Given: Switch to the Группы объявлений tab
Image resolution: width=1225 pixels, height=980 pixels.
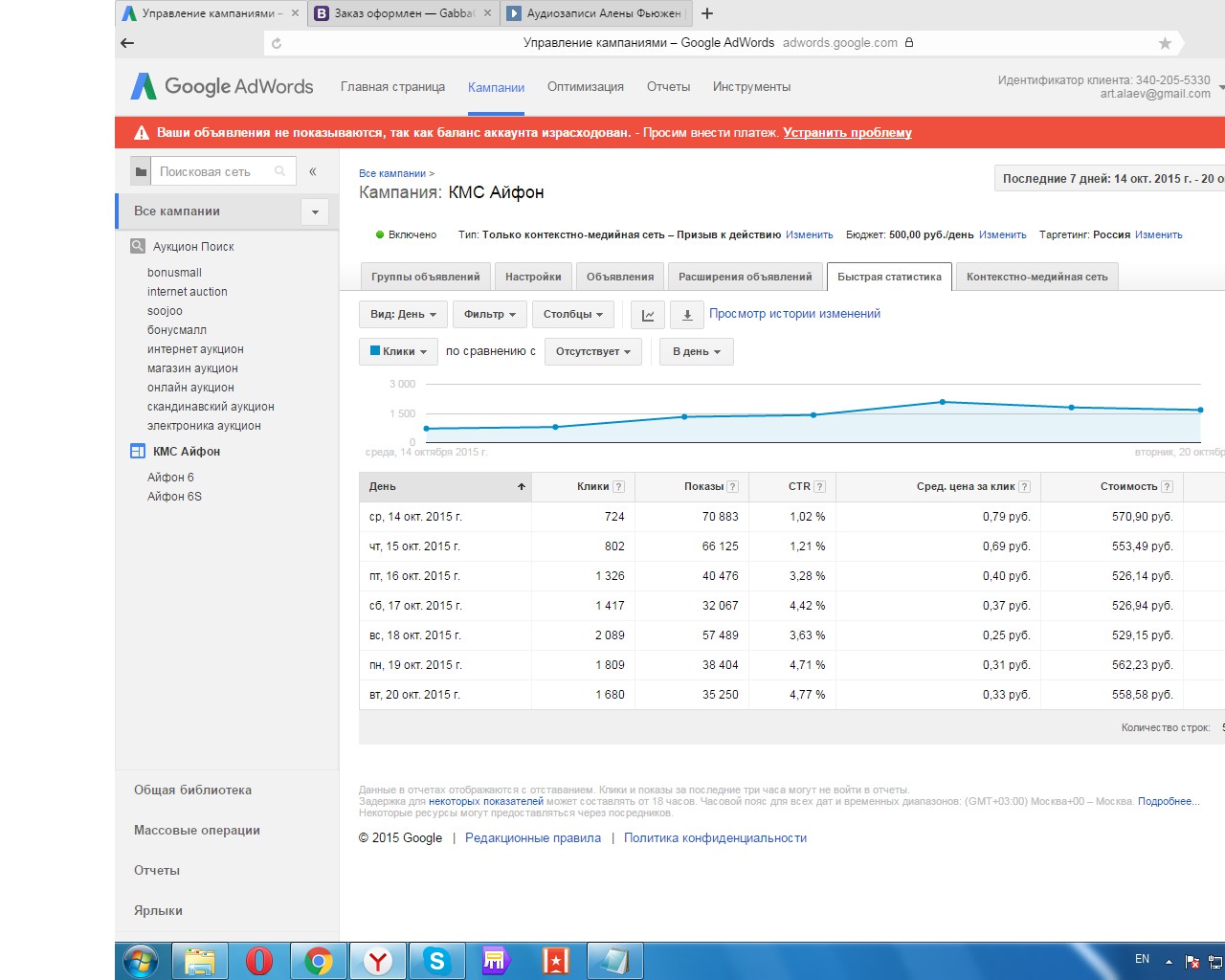Looking at the screenshot, I should (x=426, y=277).
